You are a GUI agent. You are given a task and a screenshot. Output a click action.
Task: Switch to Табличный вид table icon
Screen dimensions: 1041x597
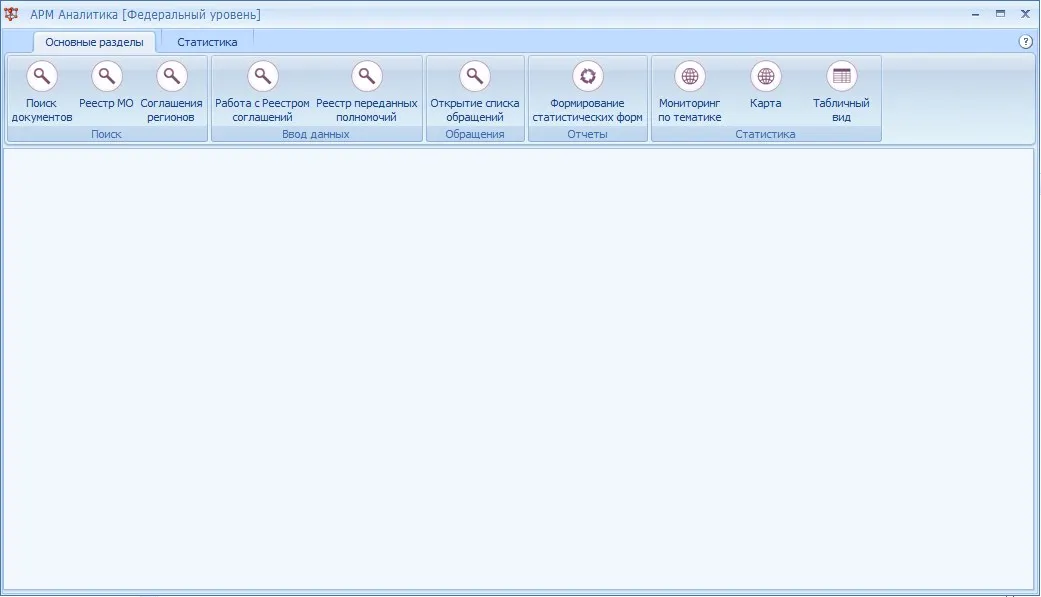pos(841,76)
